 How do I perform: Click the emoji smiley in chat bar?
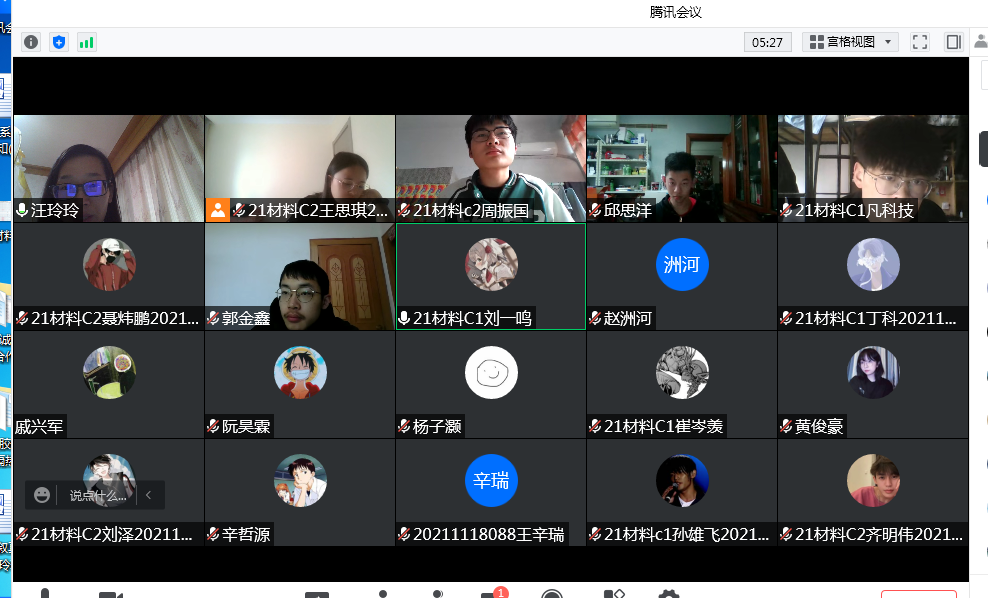pyautogui.click(x=42, y=495)
